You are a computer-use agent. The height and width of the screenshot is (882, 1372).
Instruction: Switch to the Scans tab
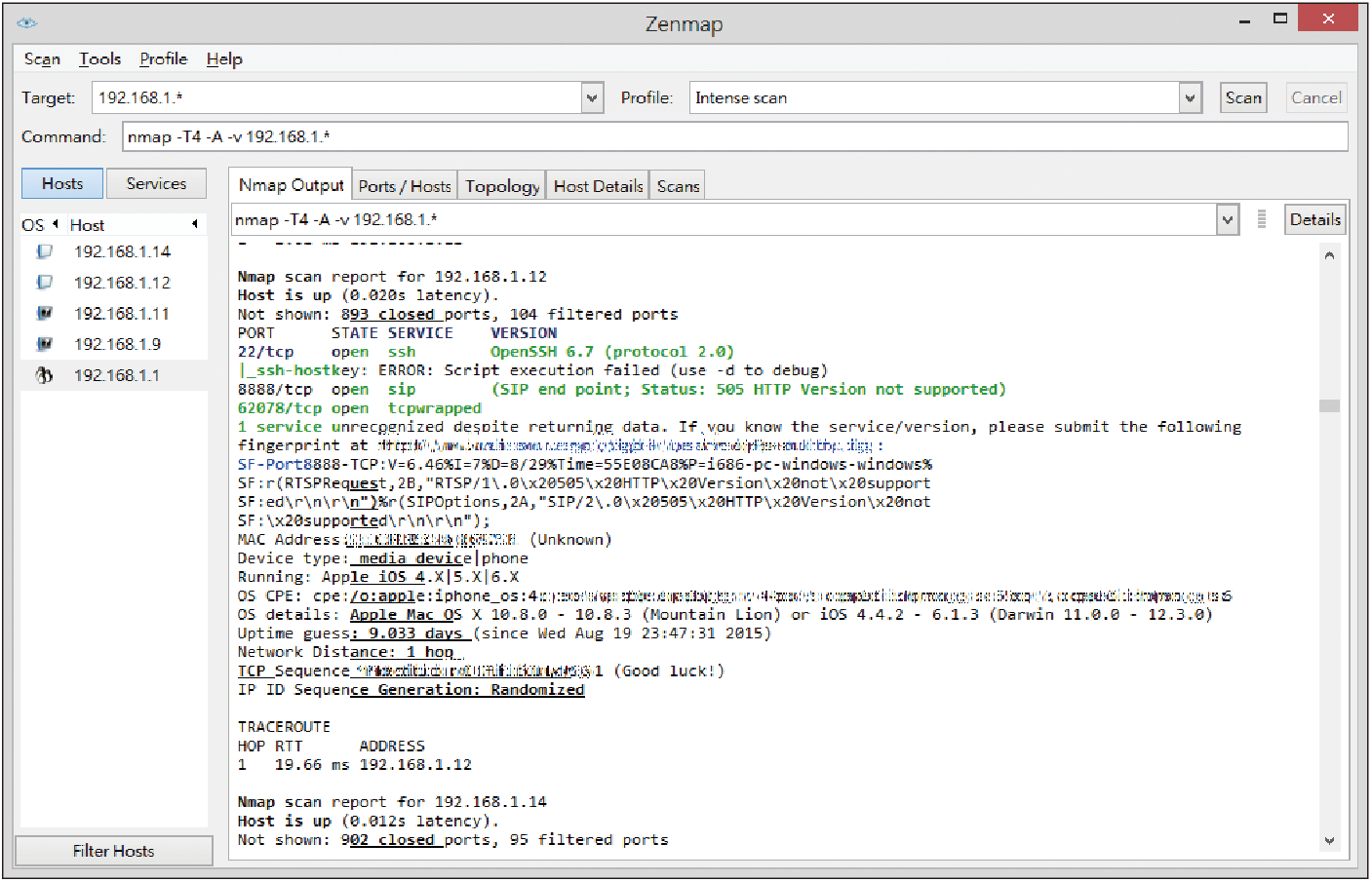tap(679, 186)
